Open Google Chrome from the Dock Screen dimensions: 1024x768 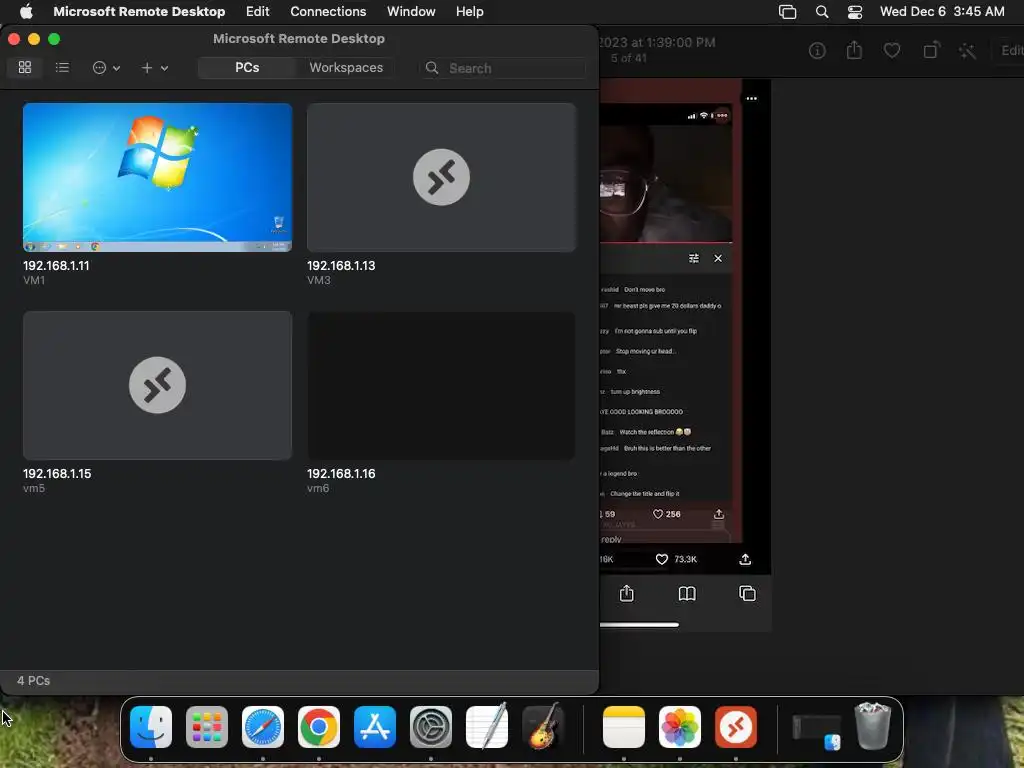[x=319, y=727]
